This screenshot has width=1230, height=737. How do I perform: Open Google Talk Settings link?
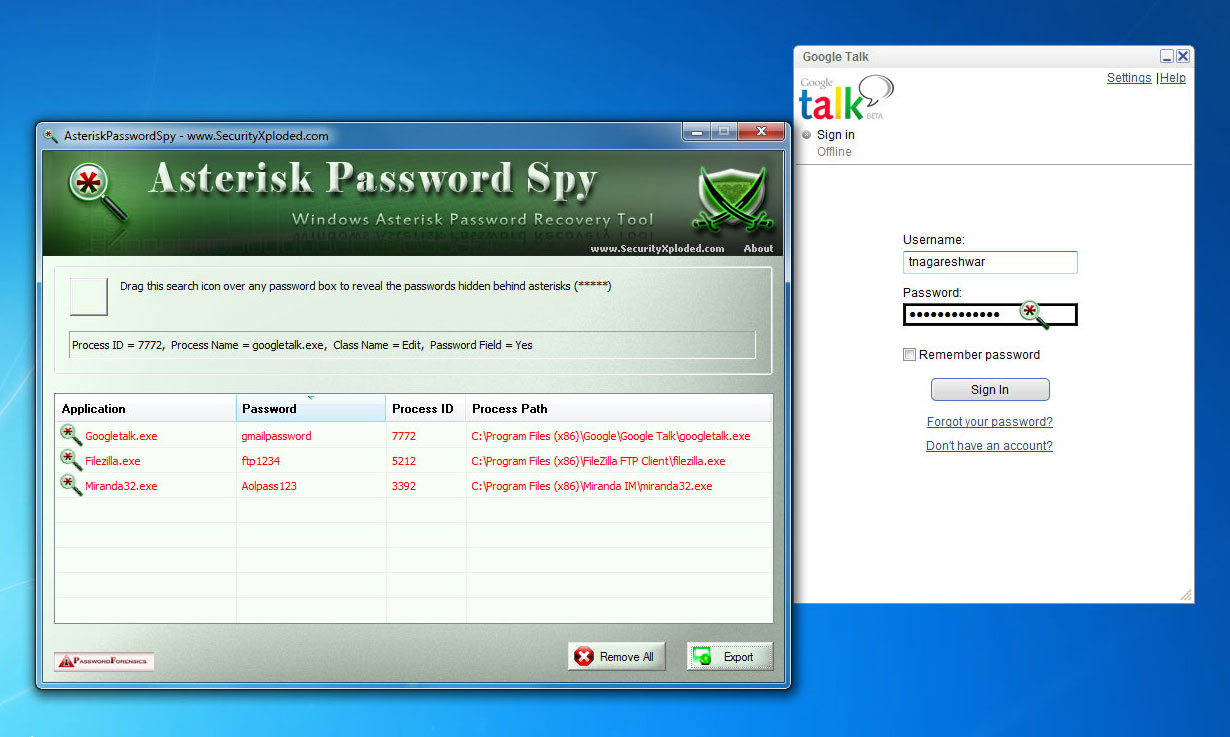1129,78
